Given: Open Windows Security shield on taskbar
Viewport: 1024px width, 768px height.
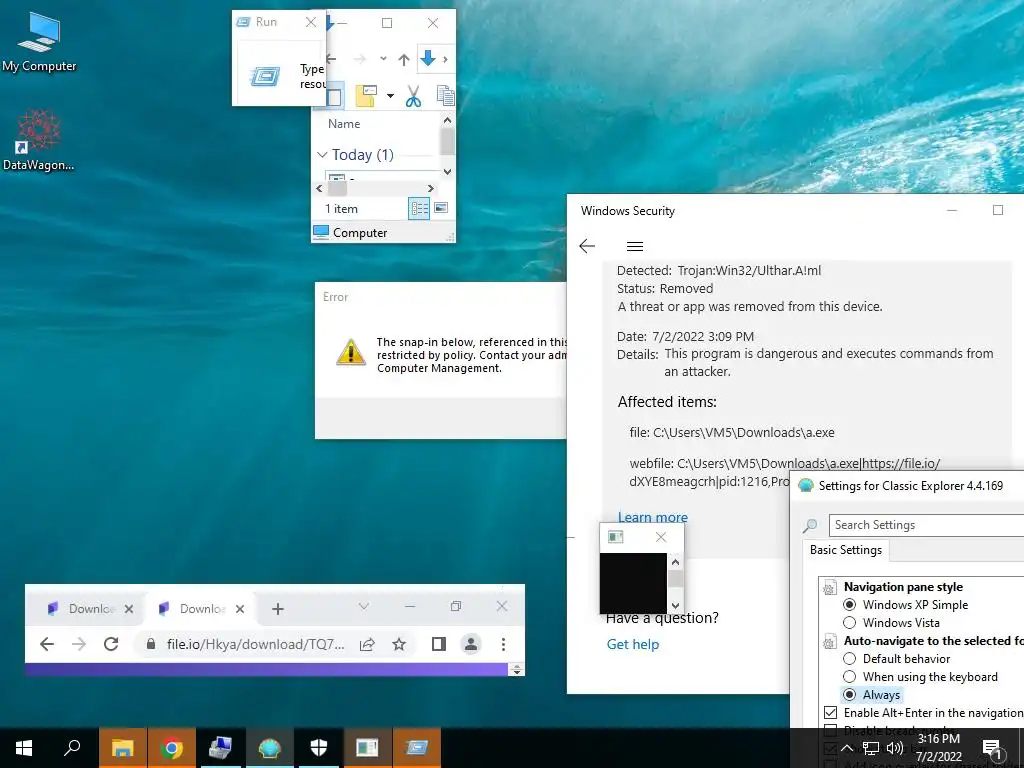Looking at the screenshot, I should (319, 748).
